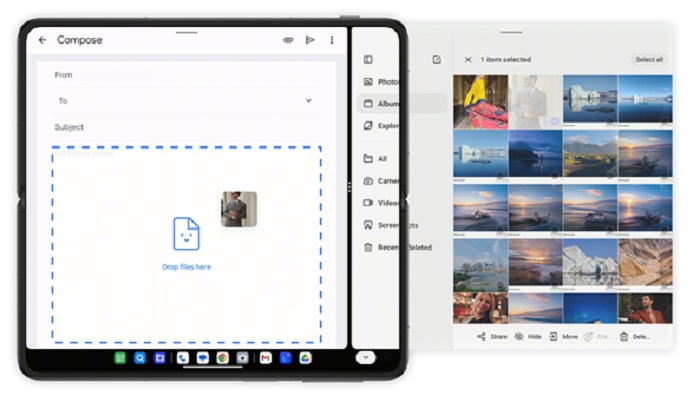Open the three-dot more options menu
The height and width of the screenshot is (396, 700).
(332, 40)
